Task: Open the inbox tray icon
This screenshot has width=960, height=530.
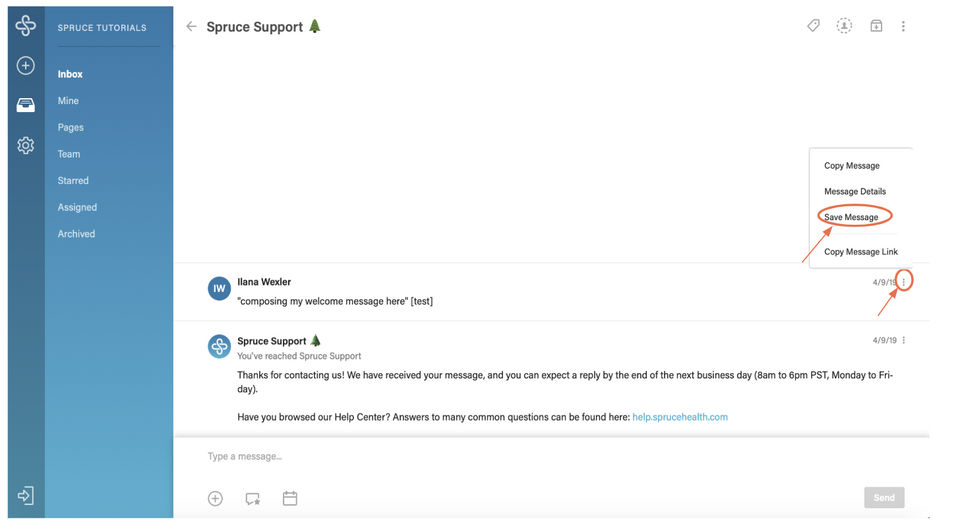Action: click(26, 105)
